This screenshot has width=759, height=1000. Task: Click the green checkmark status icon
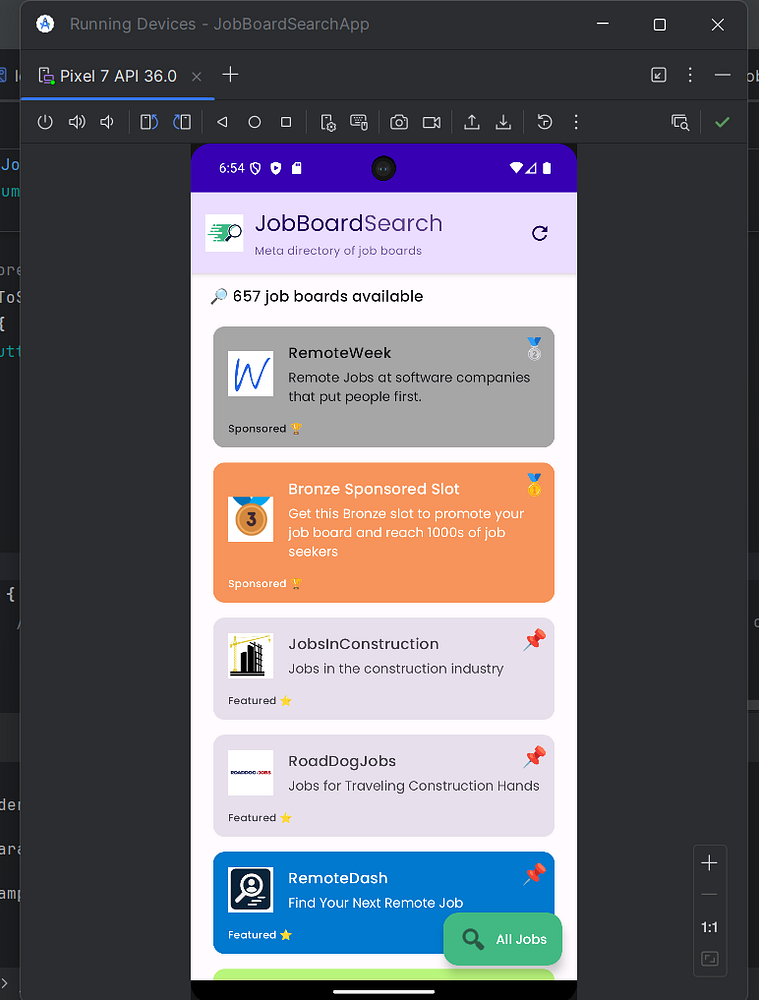point(722,122)
